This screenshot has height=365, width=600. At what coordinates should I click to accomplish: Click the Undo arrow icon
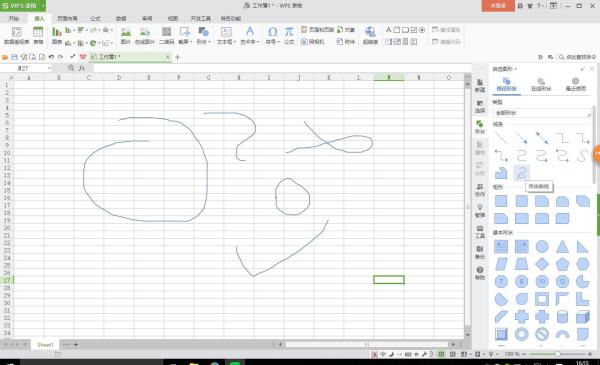(51, 57)
